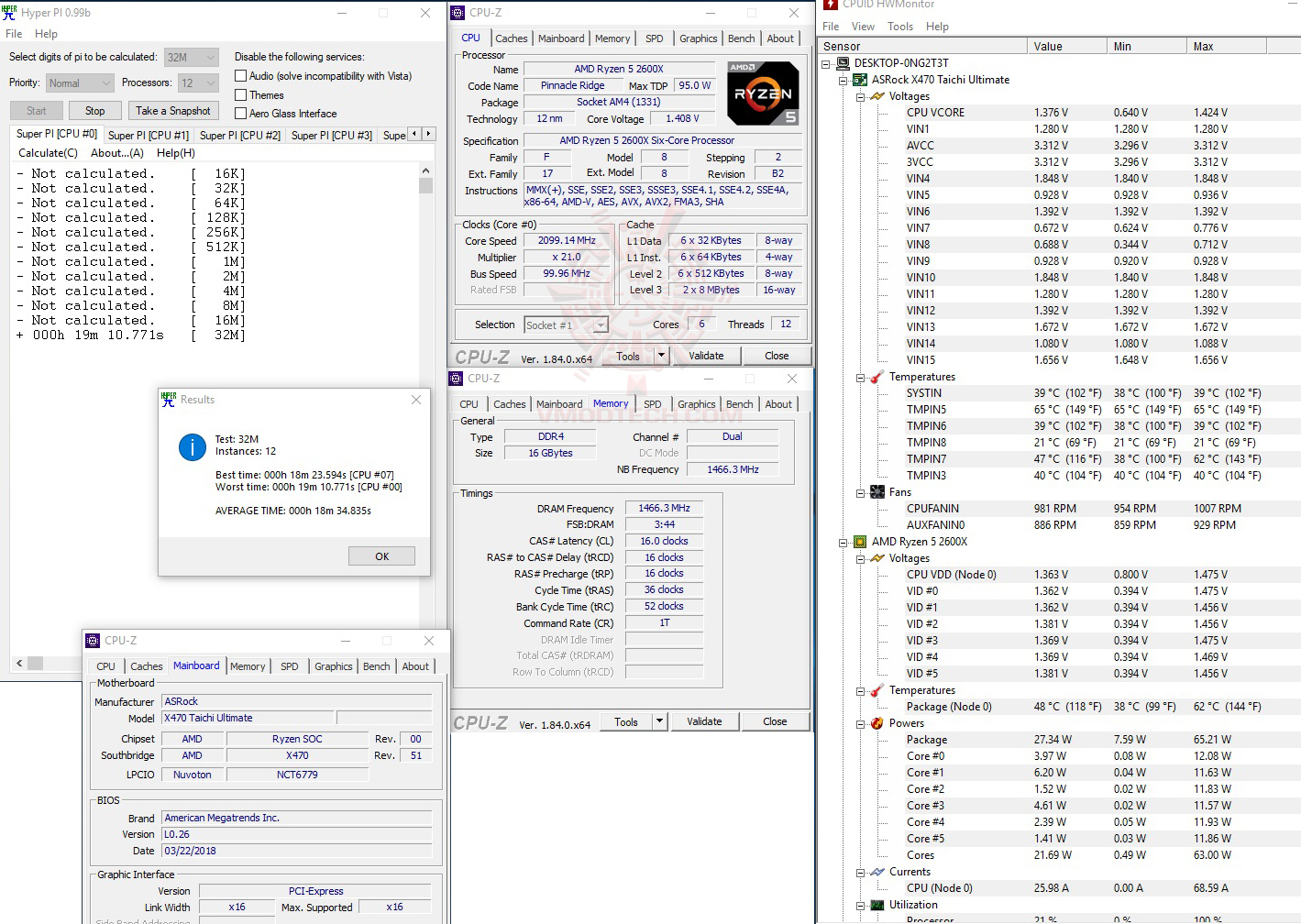
Task: Click the Hyper PI horizontal scrollbar left arrow
Action: (x=19, y=663)
